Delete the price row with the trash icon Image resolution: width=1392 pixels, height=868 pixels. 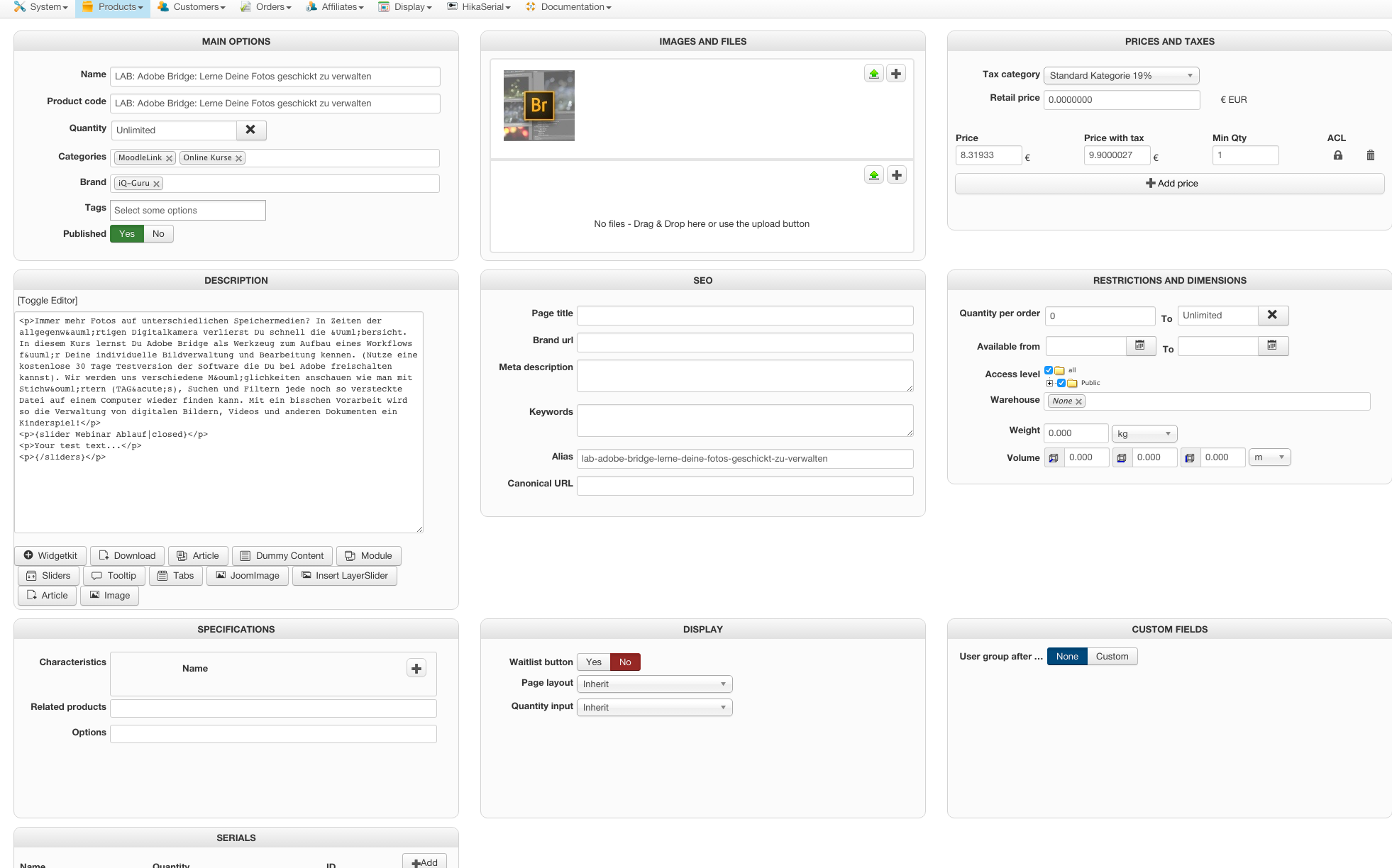tap(1370, 155)
